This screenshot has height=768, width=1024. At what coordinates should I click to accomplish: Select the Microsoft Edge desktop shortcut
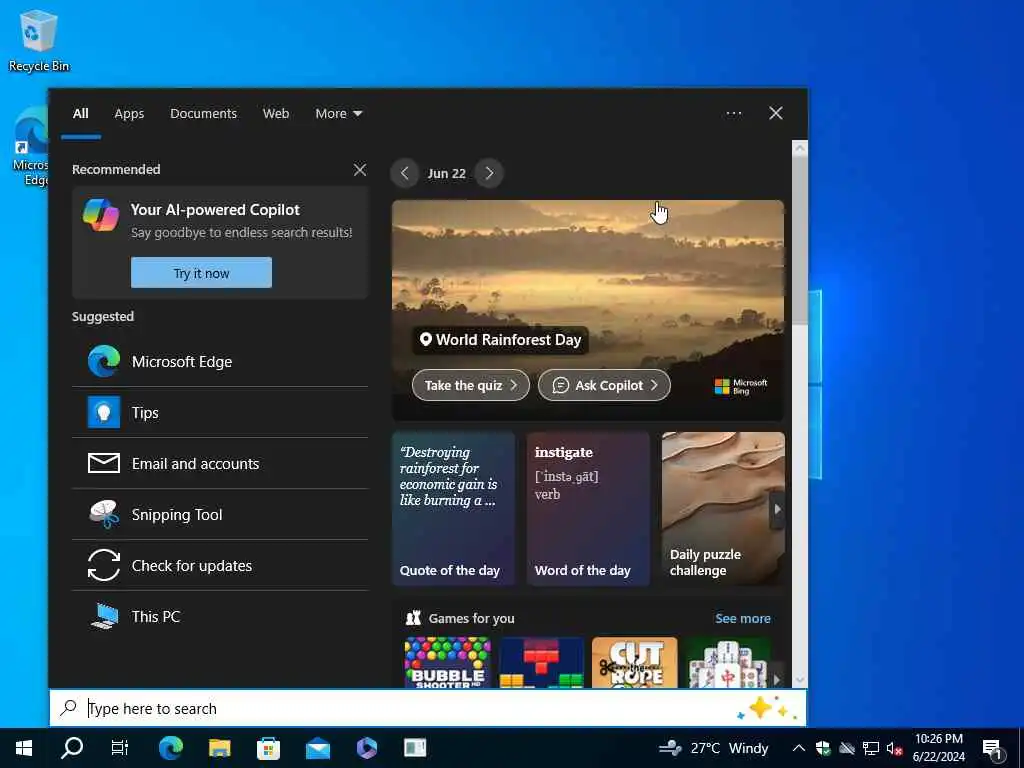pos(30,147)
